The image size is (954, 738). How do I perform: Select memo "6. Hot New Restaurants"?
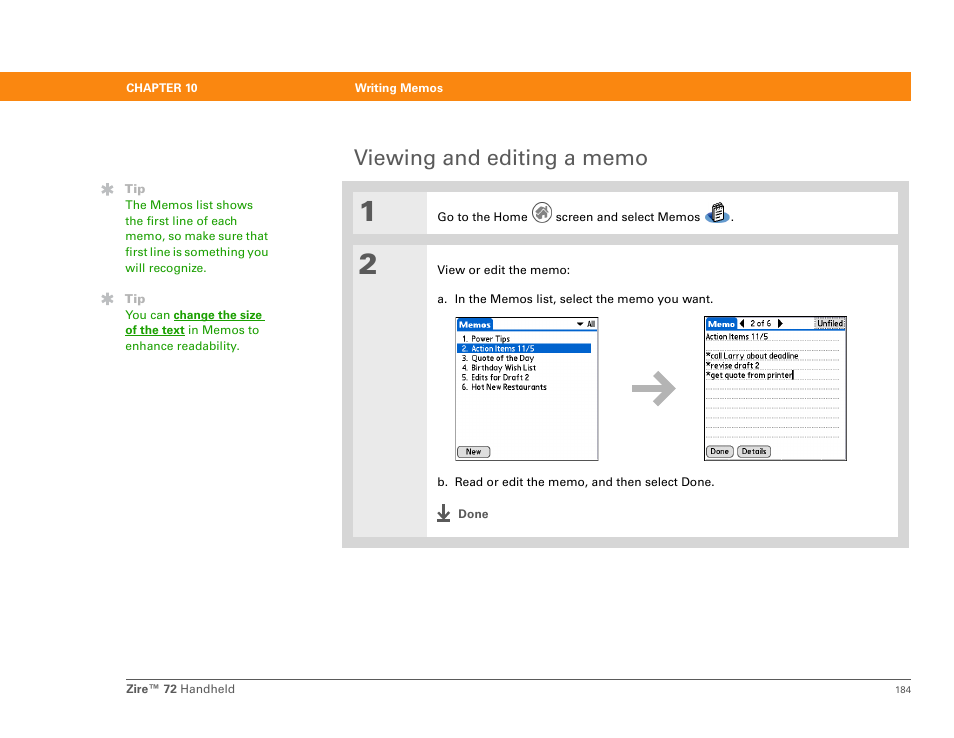click(504, 387)
